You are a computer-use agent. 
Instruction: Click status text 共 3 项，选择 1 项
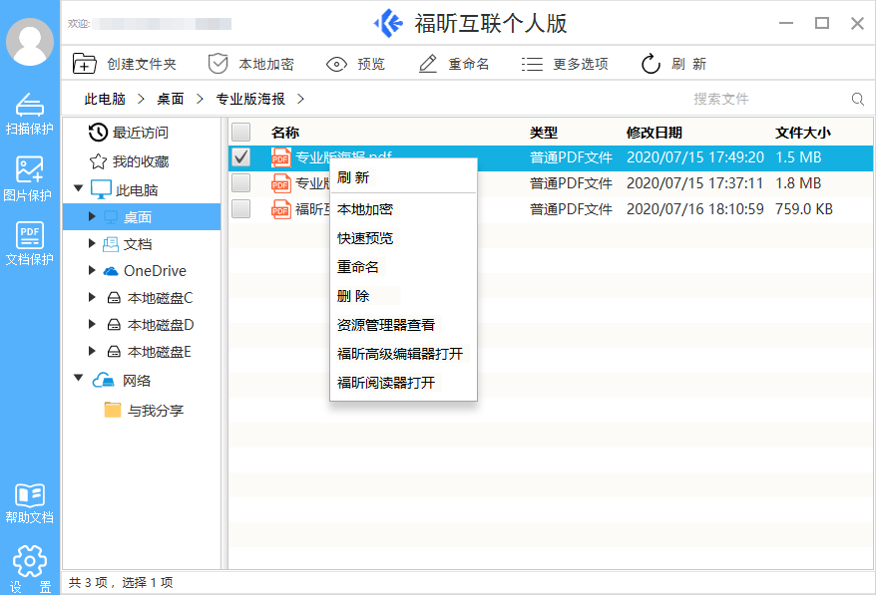click(x=121, y=583)
